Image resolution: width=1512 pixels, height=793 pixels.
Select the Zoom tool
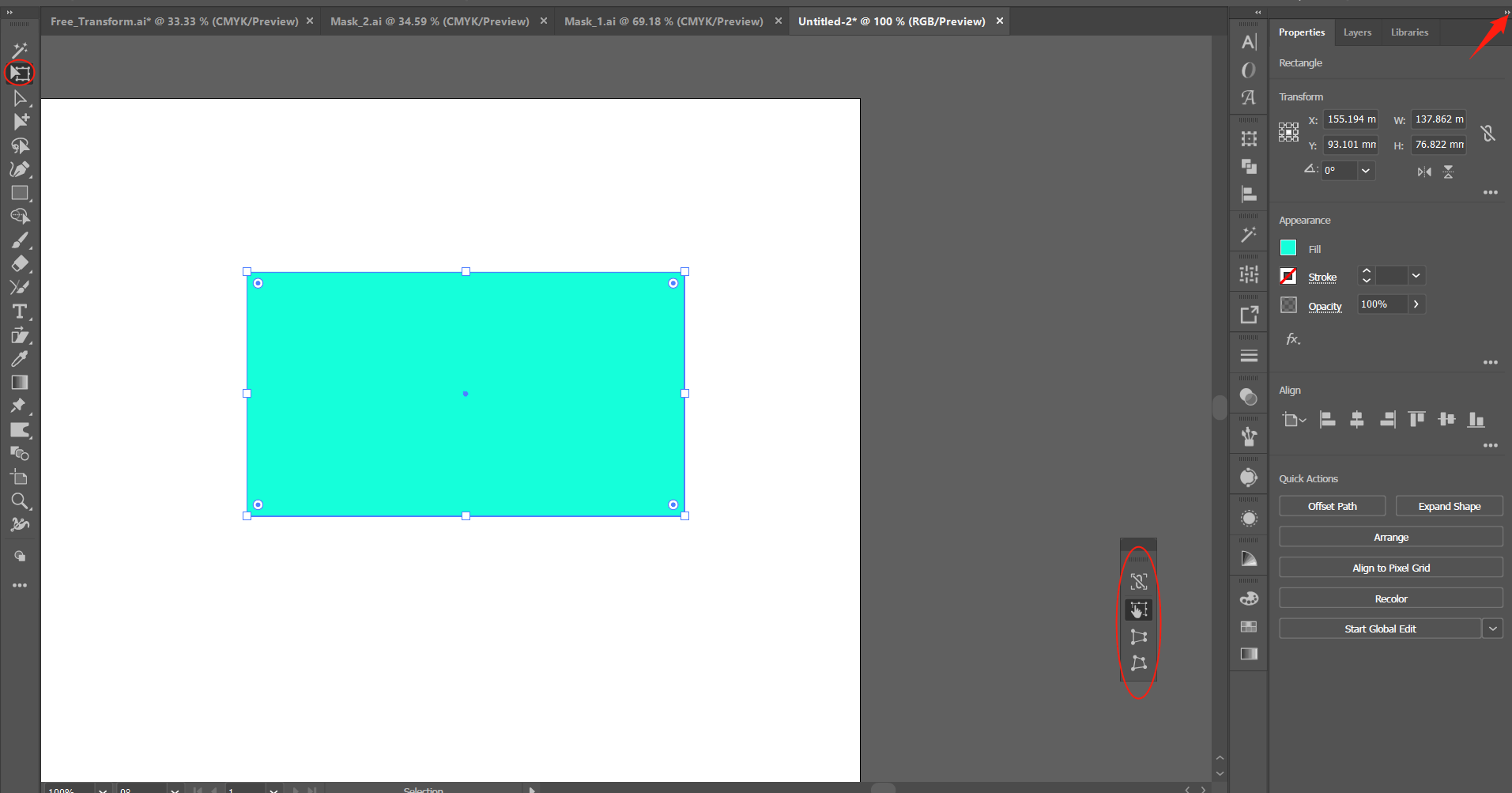click(x=20, y=501)
